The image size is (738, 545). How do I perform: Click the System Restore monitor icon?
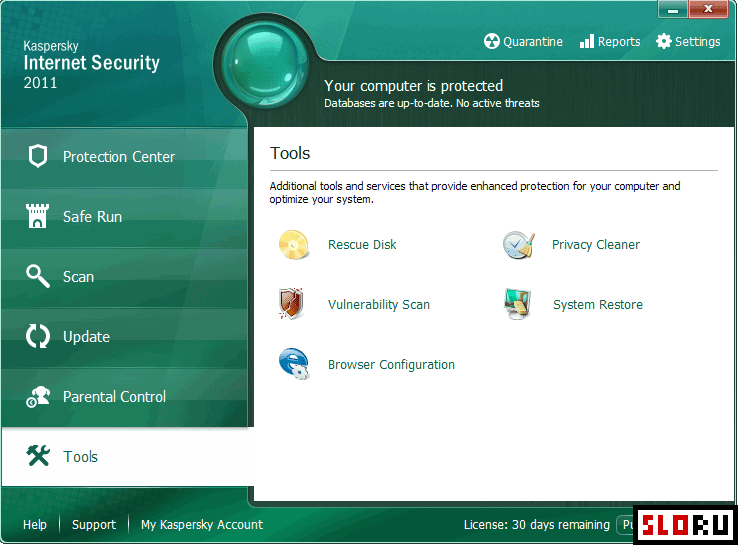[x=518, y=304]
